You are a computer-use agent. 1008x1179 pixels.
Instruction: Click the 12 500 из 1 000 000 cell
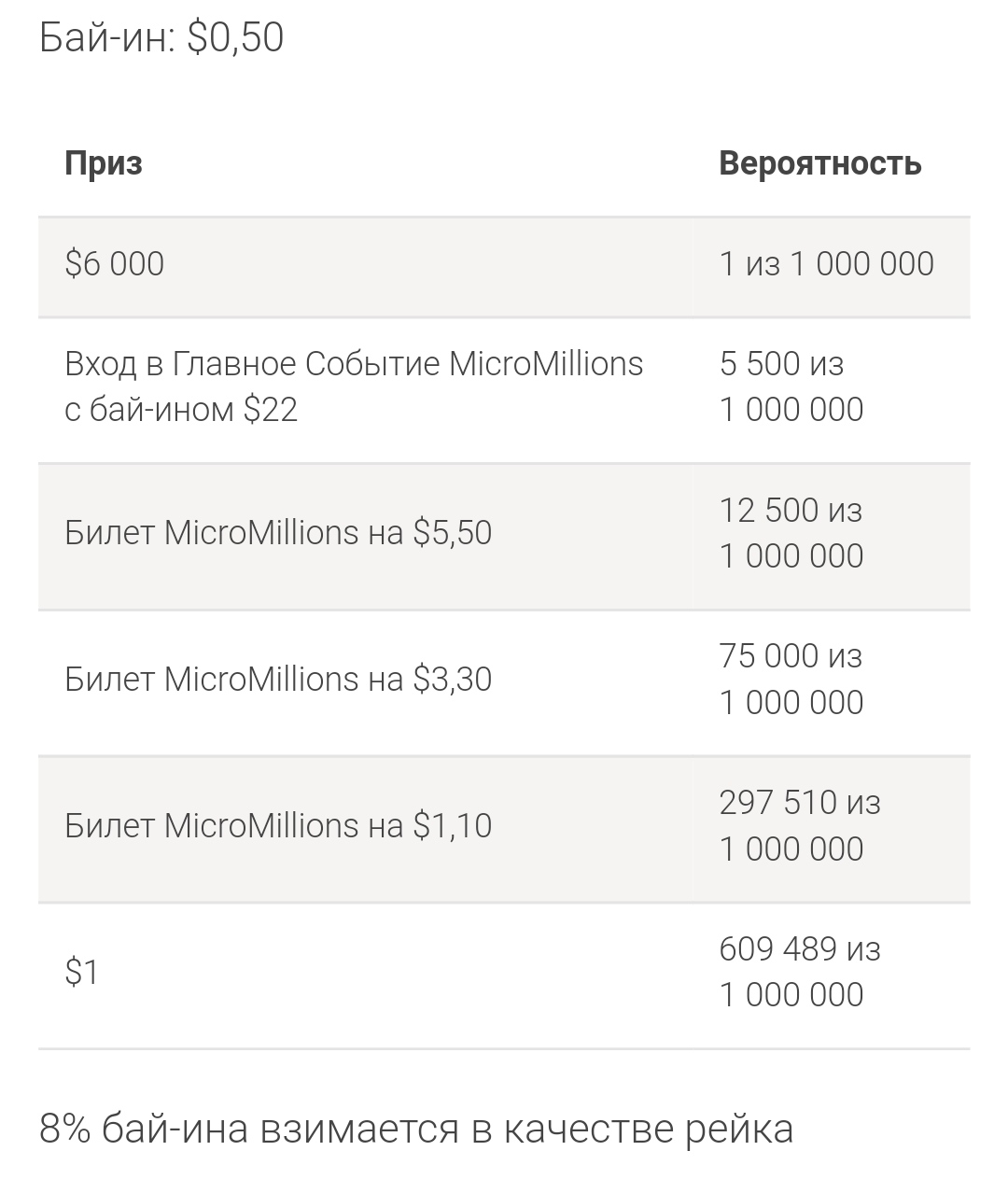click(791, 533)
